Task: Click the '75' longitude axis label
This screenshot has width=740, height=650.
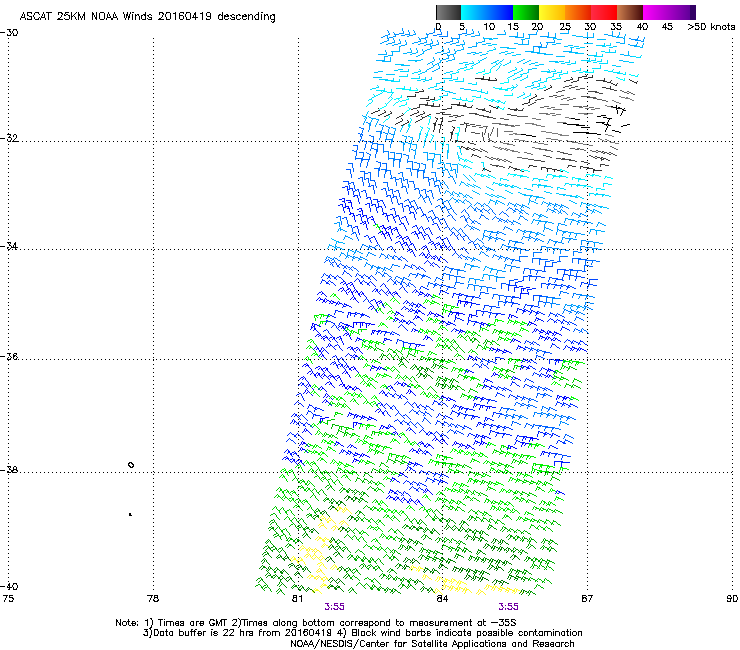Action: tap(8, 599)
